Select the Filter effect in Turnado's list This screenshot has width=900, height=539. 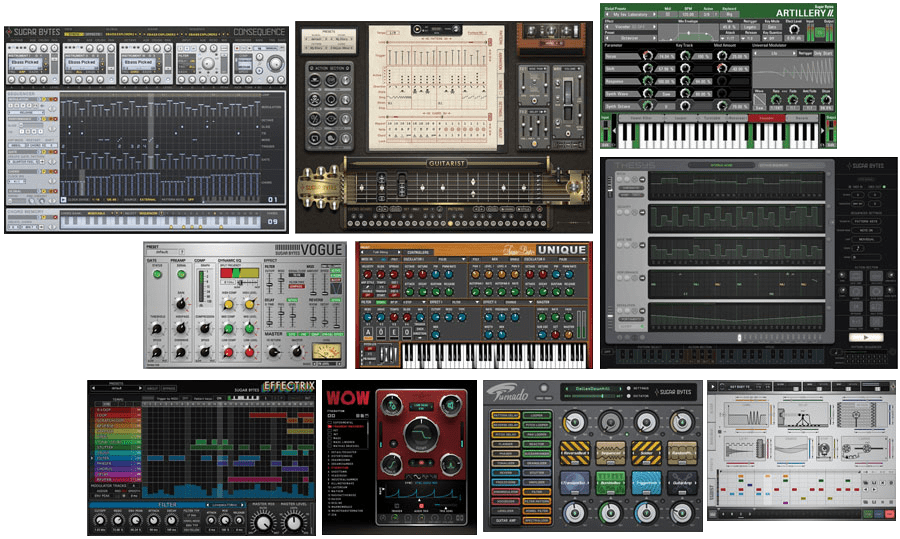[537, 492]
